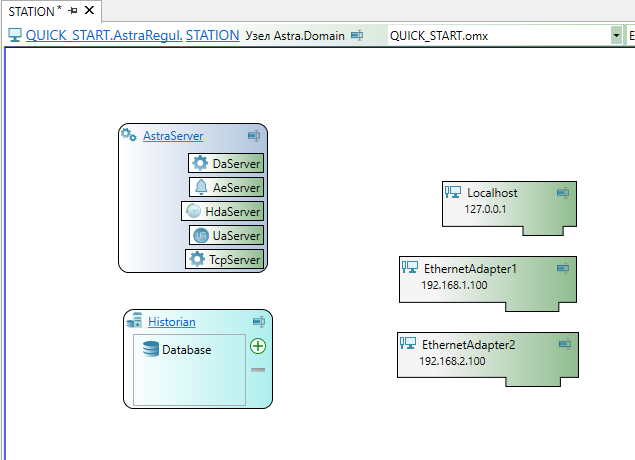Click the gray minus button in Historian
This screenshot has height=460, width=635.
(258, 370)
